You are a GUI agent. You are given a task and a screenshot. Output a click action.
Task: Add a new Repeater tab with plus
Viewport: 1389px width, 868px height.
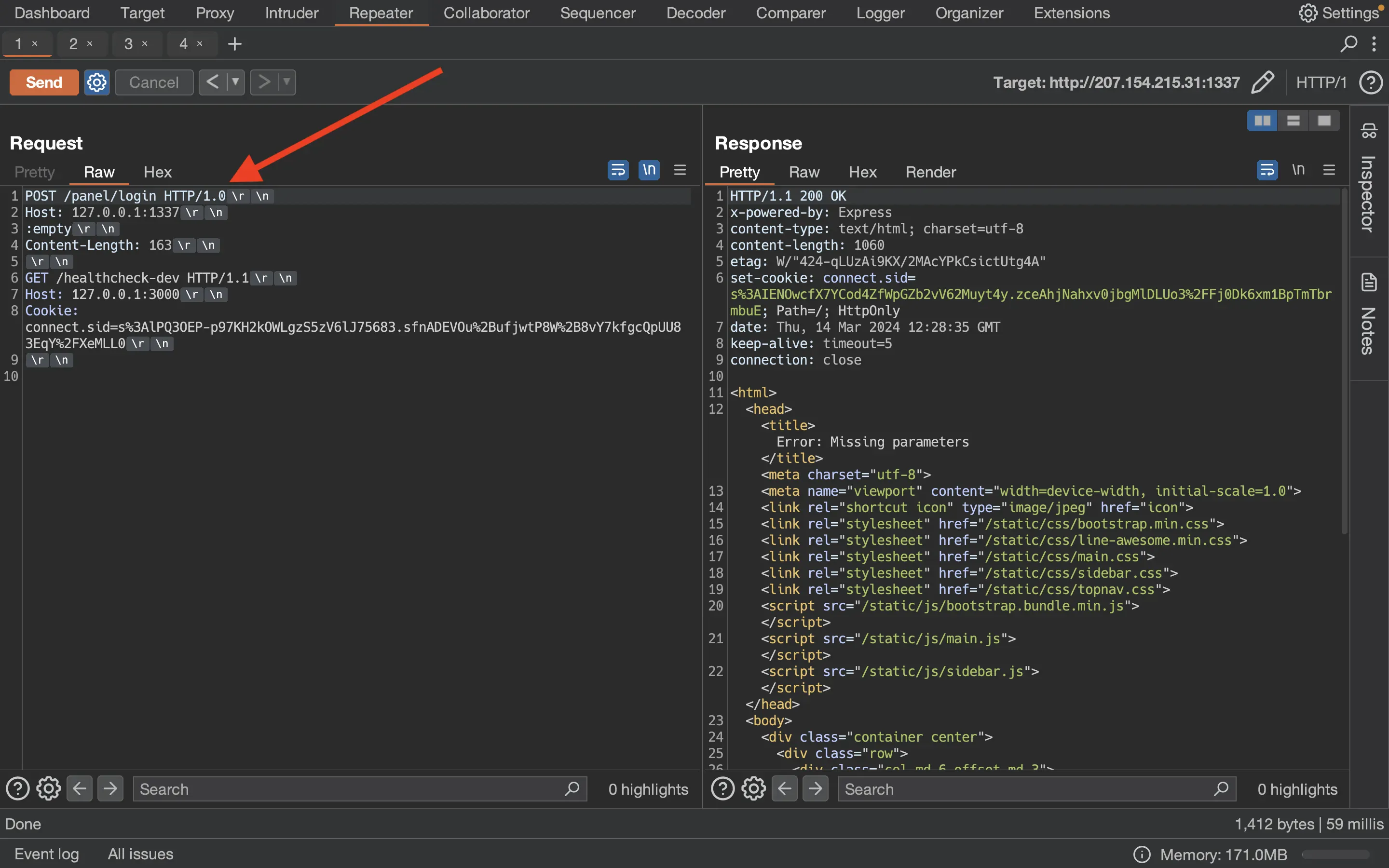pos(234,43)
